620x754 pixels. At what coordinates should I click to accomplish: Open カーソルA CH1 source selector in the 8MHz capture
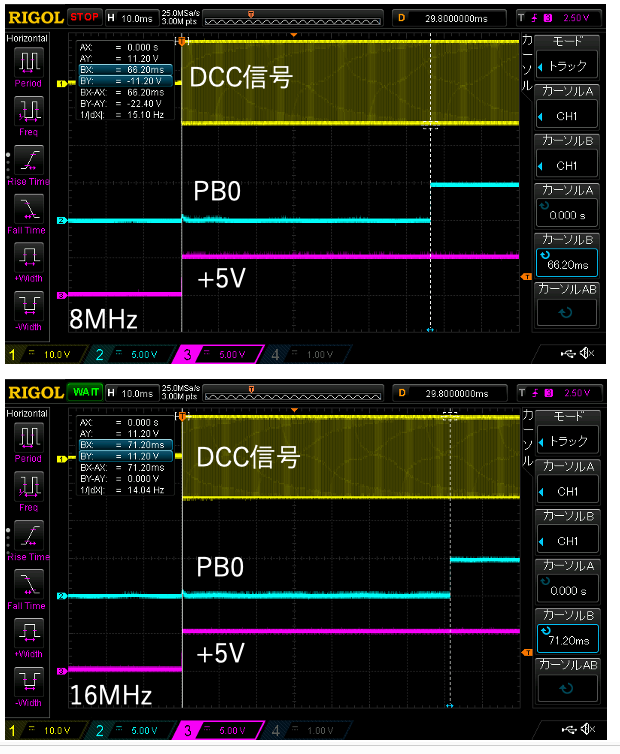coord(567,116)
